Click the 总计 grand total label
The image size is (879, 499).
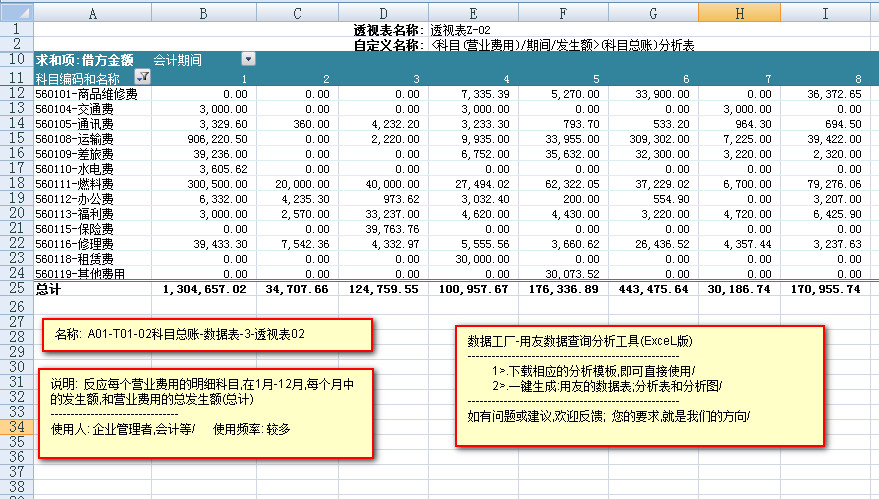pyautogui.click(x=50, y=289)
